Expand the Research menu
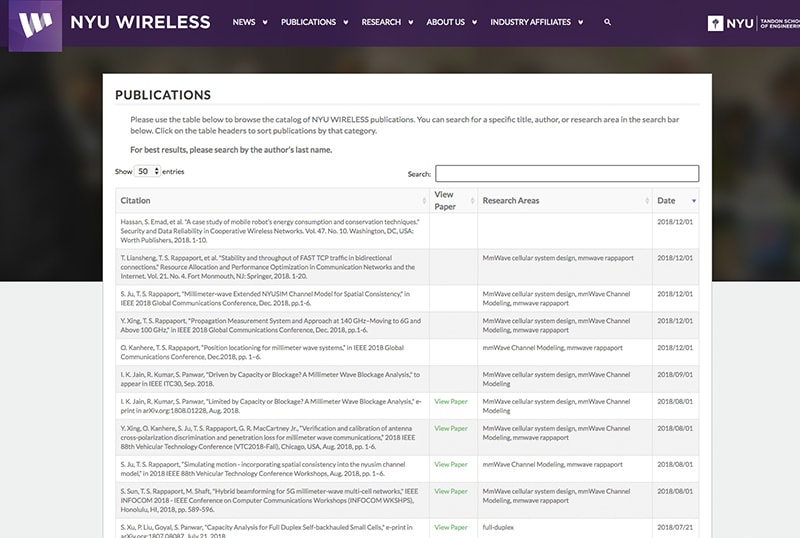The image size is (800, 538). click(x=386, y=22)
